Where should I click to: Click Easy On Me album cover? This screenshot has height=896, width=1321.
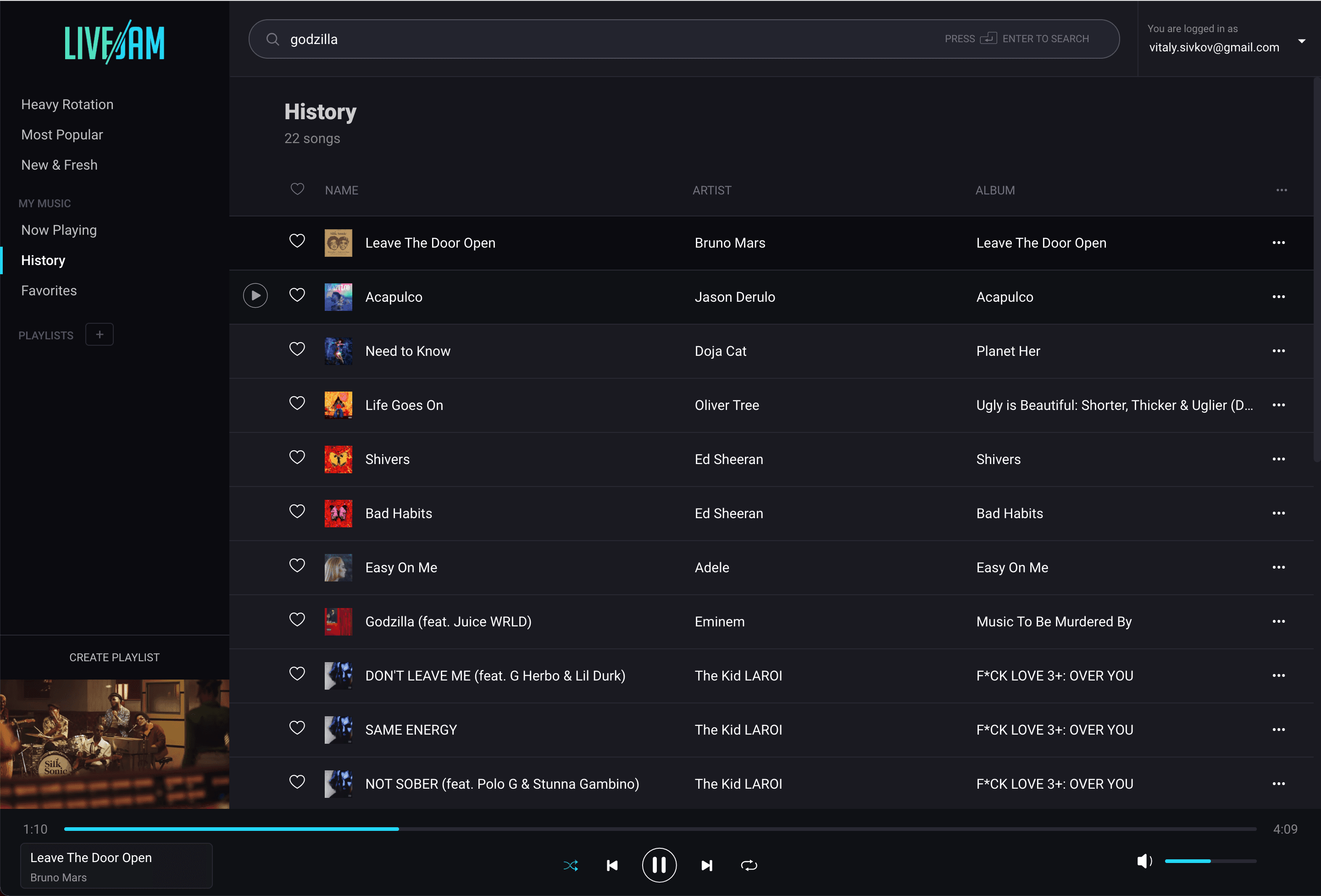[338, 567]
